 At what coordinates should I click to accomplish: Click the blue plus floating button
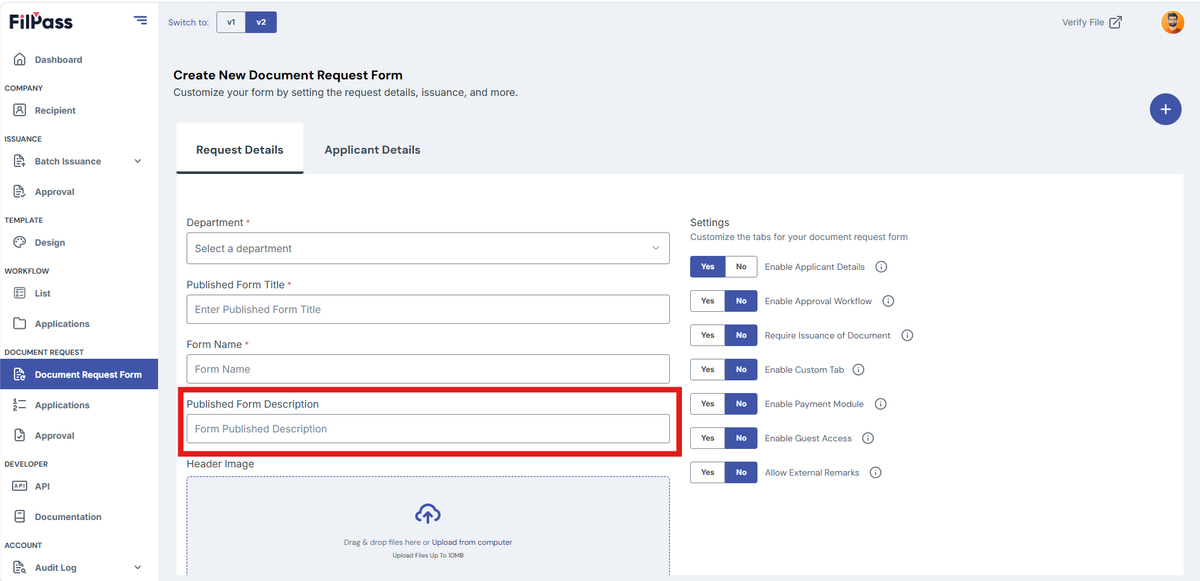(x=1165, y=109)
